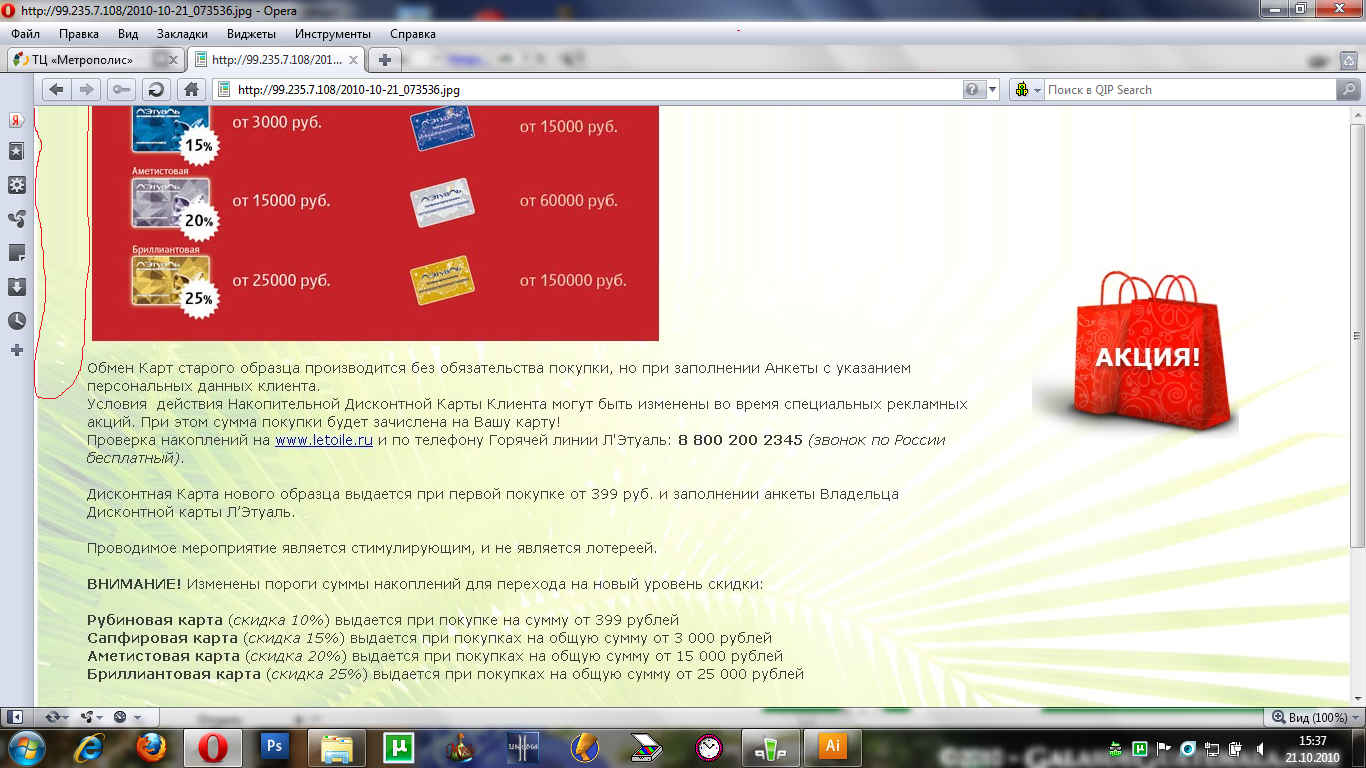The width and height of the screenshot is (1366, 768).
Task: Open Windows Explorer folder in taskbar
Action: coord(336,747)
